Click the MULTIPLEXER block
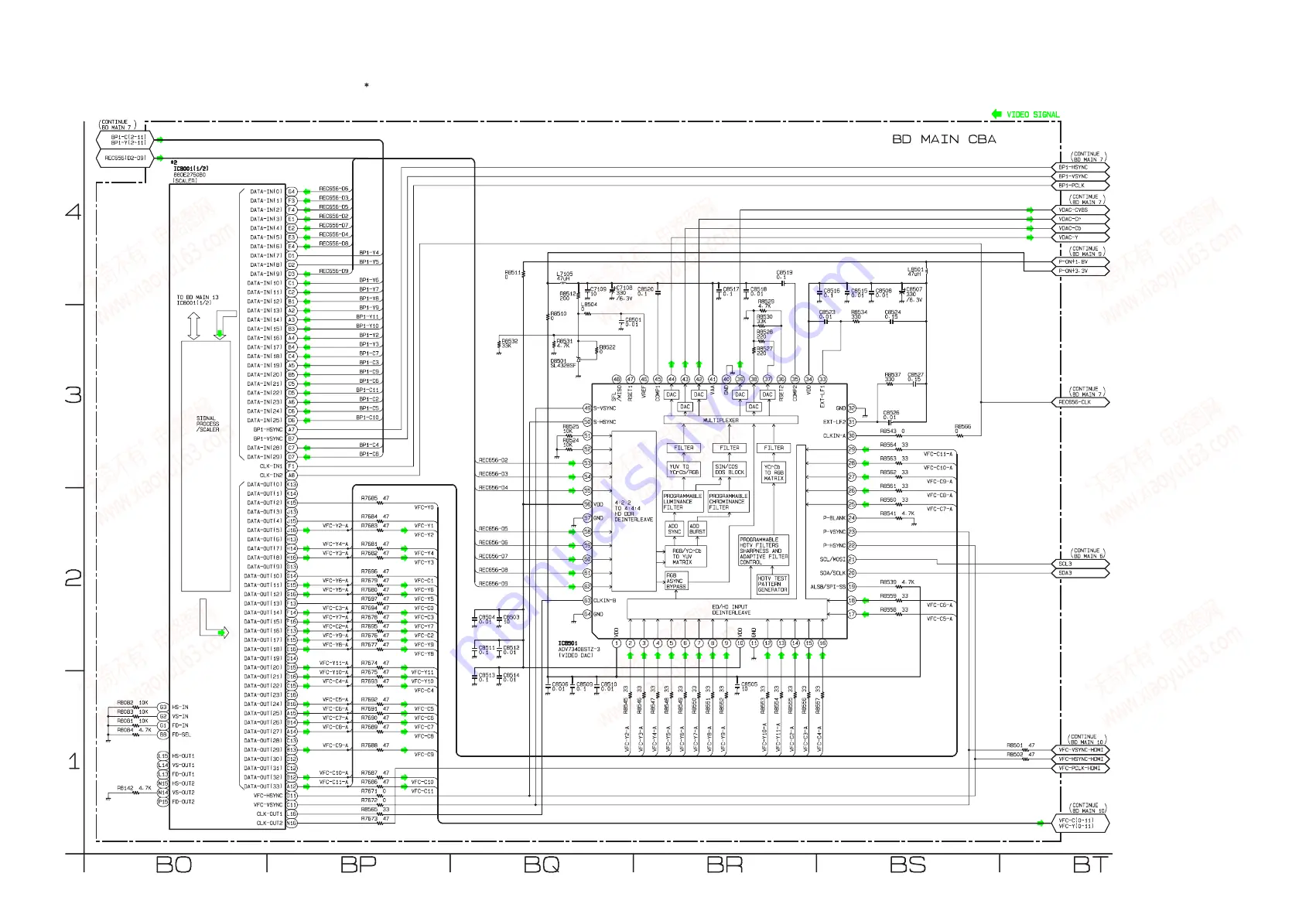The width and height of the screenshot is (1316, 921). pos(731,420)
